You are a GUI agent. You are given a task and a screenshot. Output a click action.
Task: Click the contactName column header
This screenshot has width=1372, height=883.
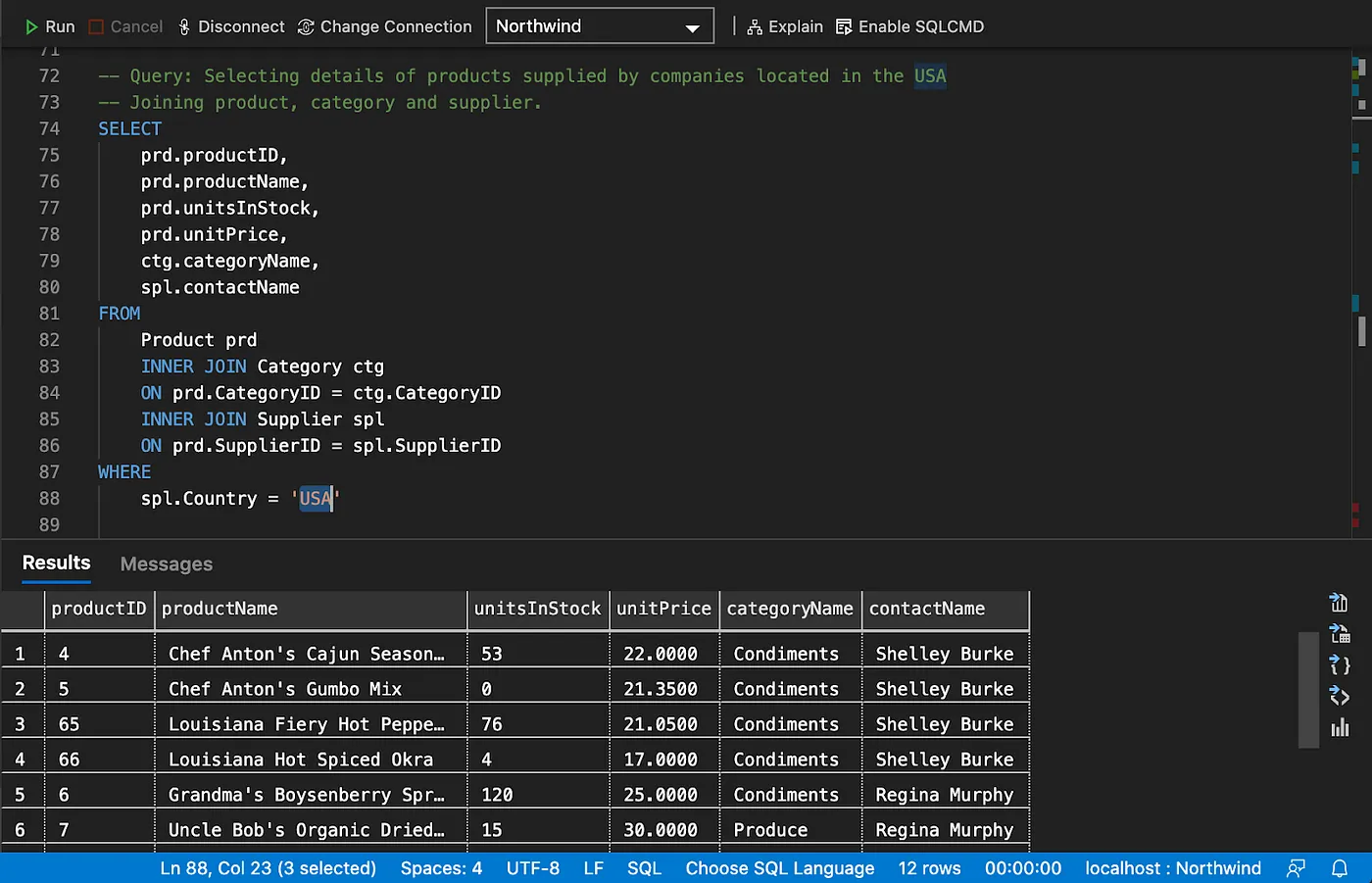(946, 609)
